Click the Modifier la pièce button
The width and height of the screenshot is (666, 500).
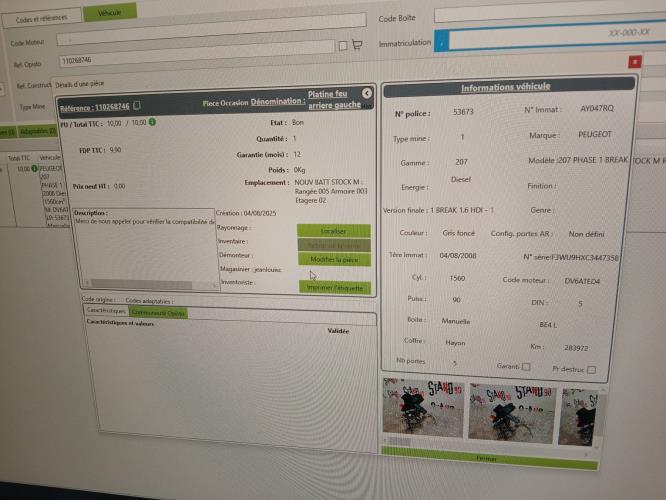pos(334,259)
